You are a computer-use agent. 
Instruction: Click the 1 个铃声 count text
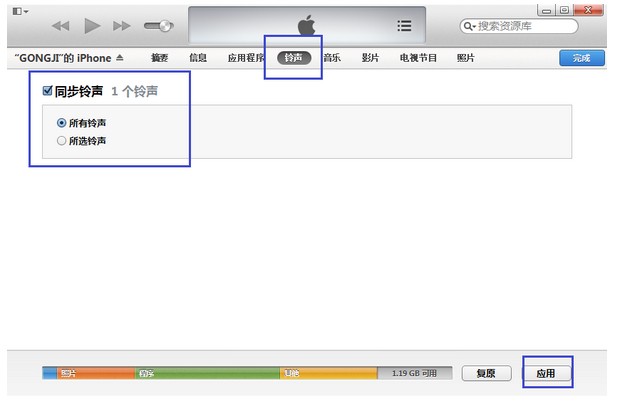[x=135, y=91]
